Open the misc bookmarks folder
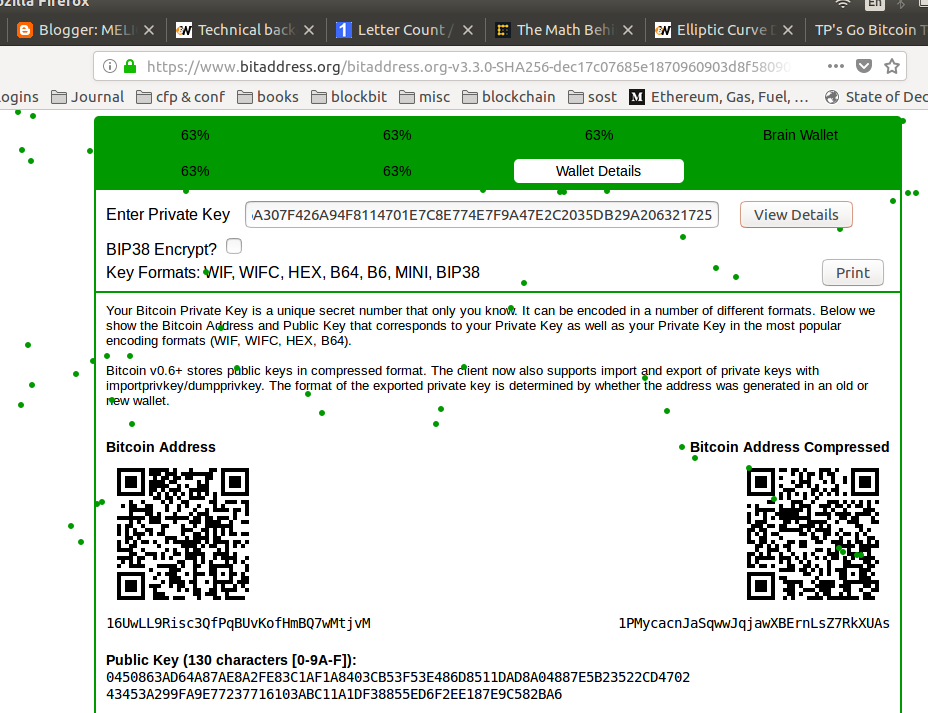Image resolution: width=928 pixels, height=713 pixels. 425,96
